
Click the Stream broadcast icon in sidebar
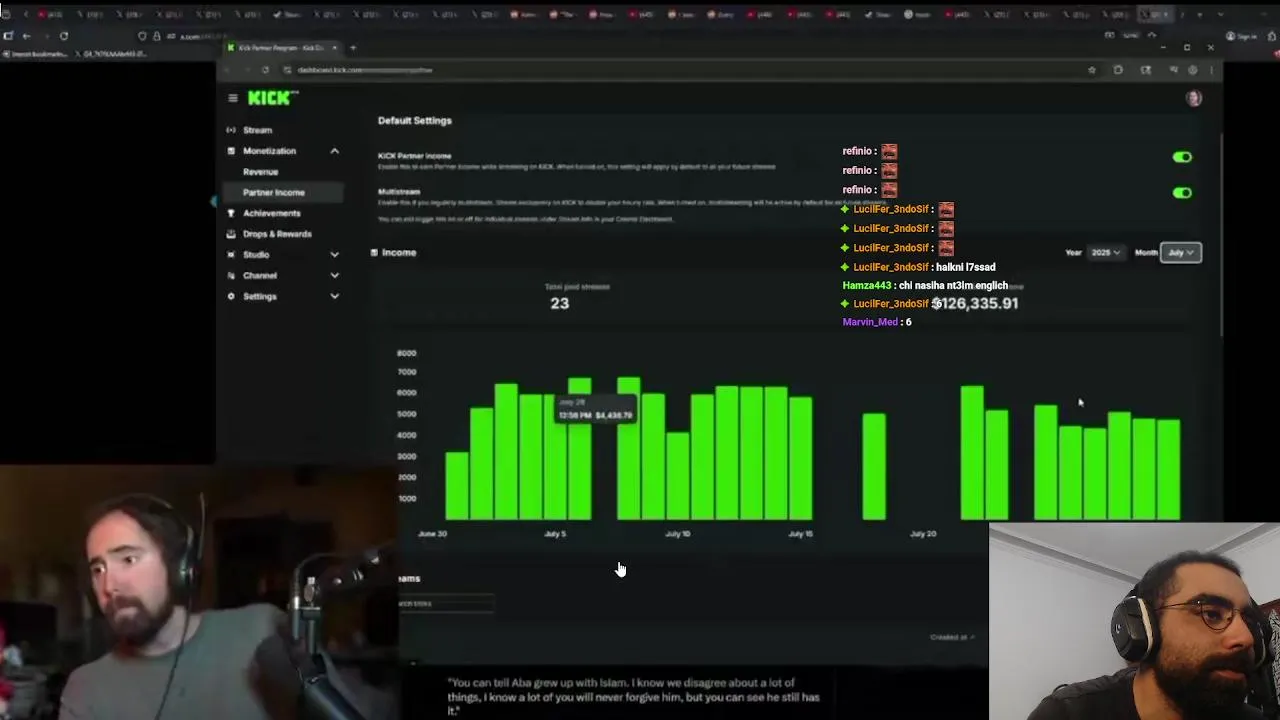pyautogui.click(x=231, y=130)
